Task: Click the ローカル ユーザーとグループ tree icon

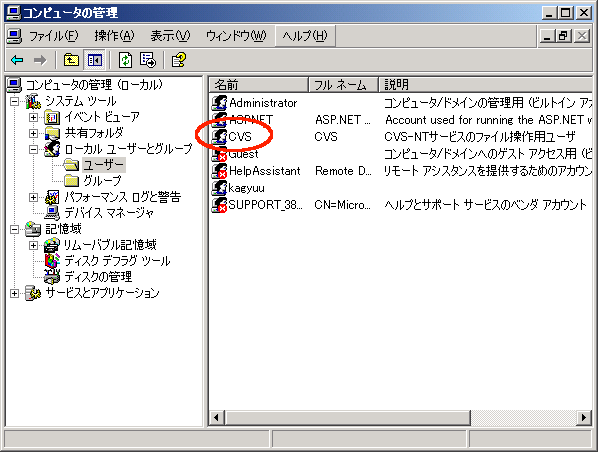Action: coord(52,149)
